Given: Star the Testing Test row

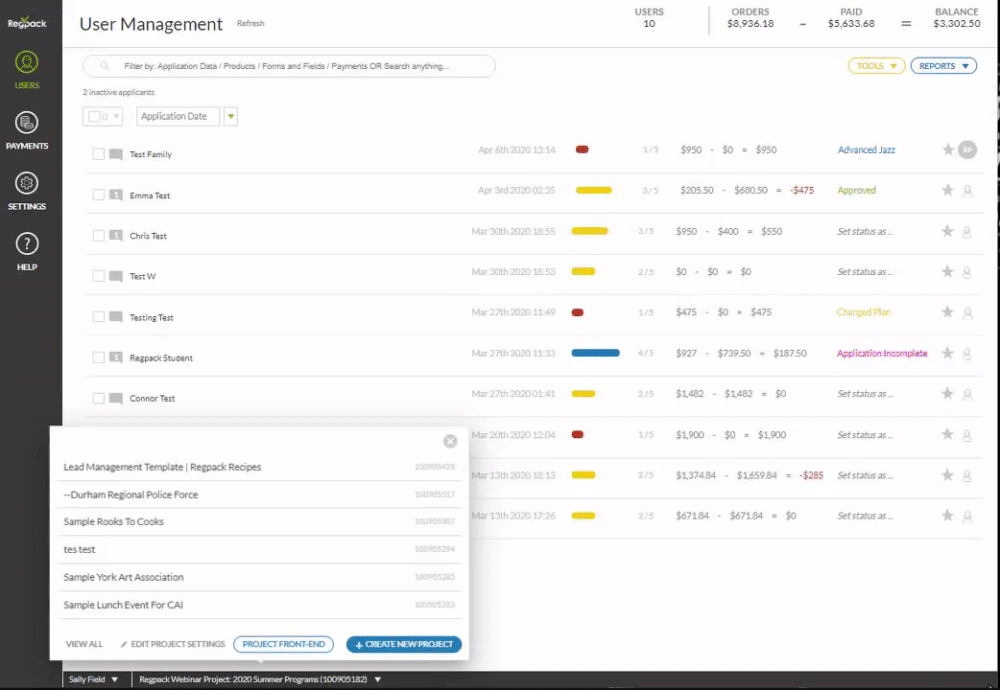Looking at the screenshot, I should 948,312.
